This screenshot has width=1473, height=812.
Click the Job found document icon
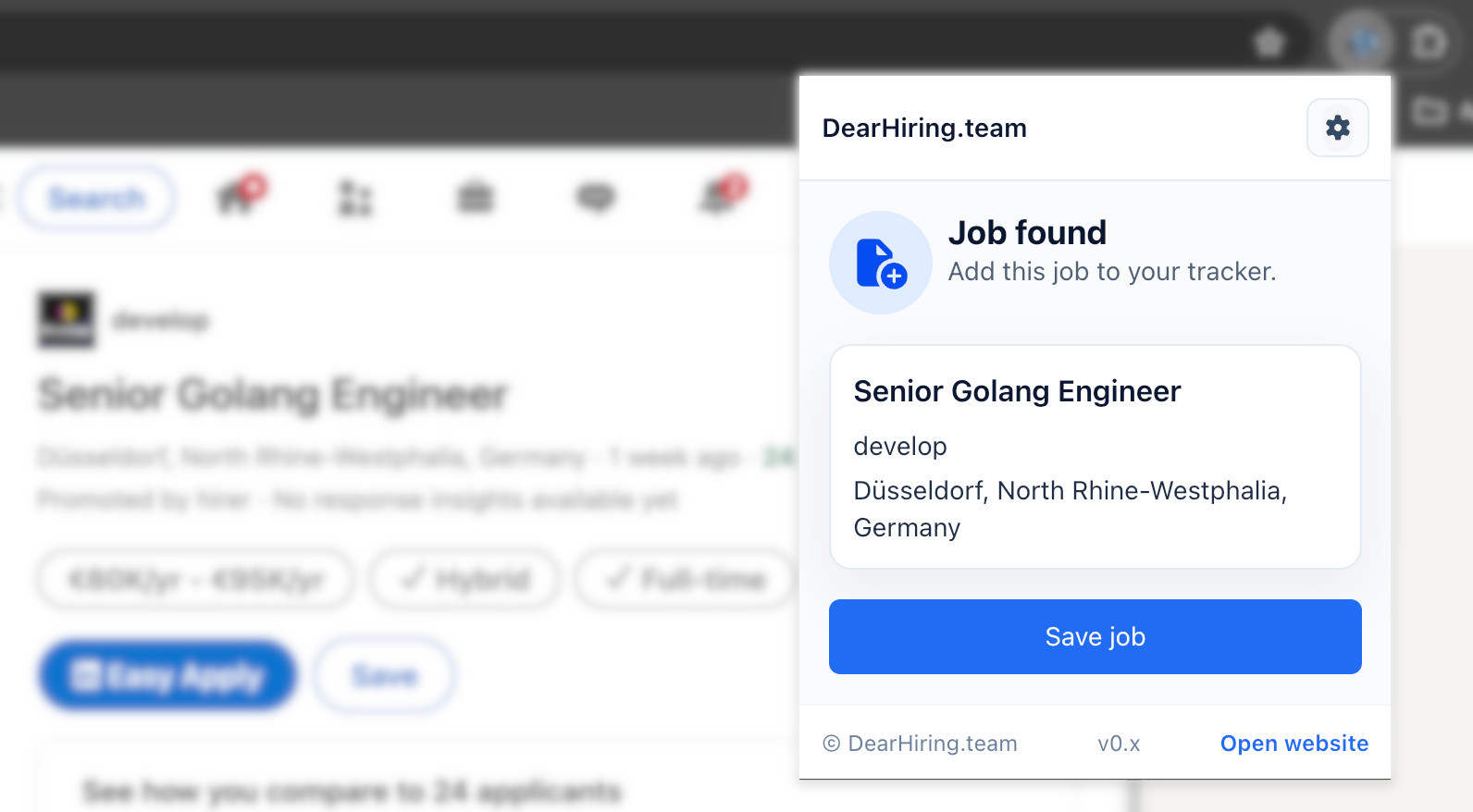pyautogui.click(x=880, y=263)
